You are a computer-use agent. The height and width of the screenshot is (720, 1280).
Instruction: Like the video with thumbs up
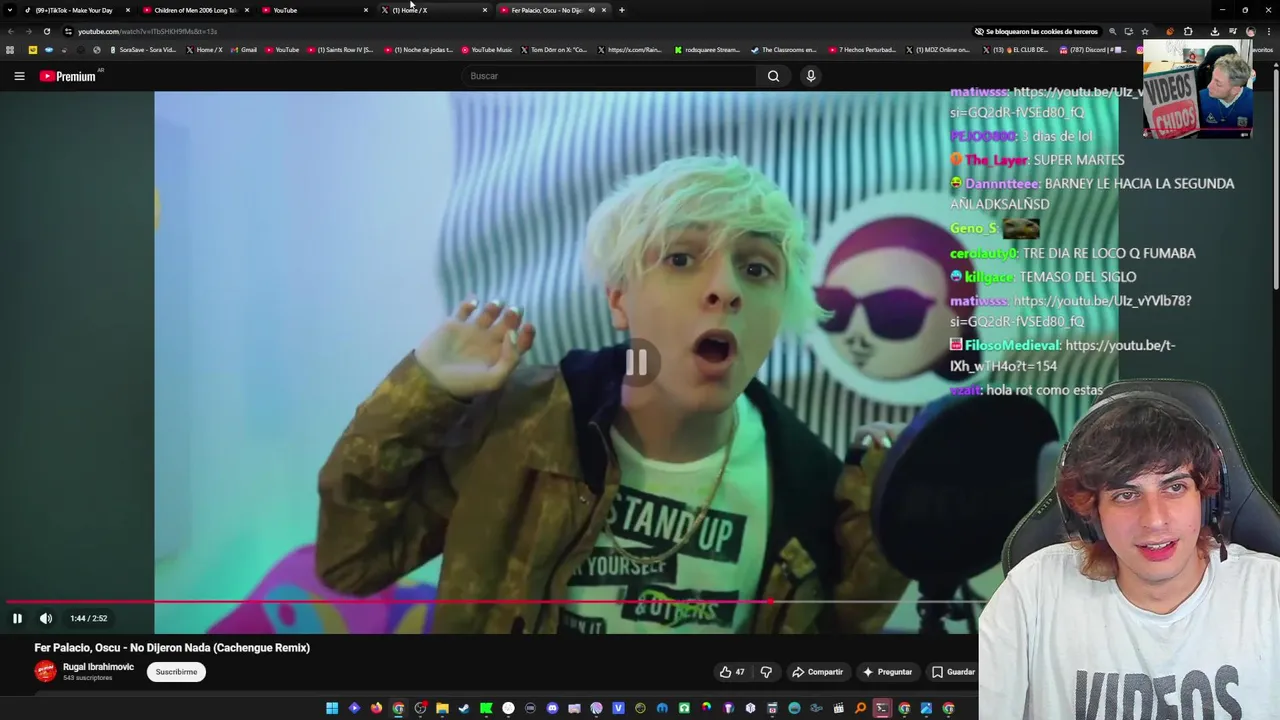point(732,672)
